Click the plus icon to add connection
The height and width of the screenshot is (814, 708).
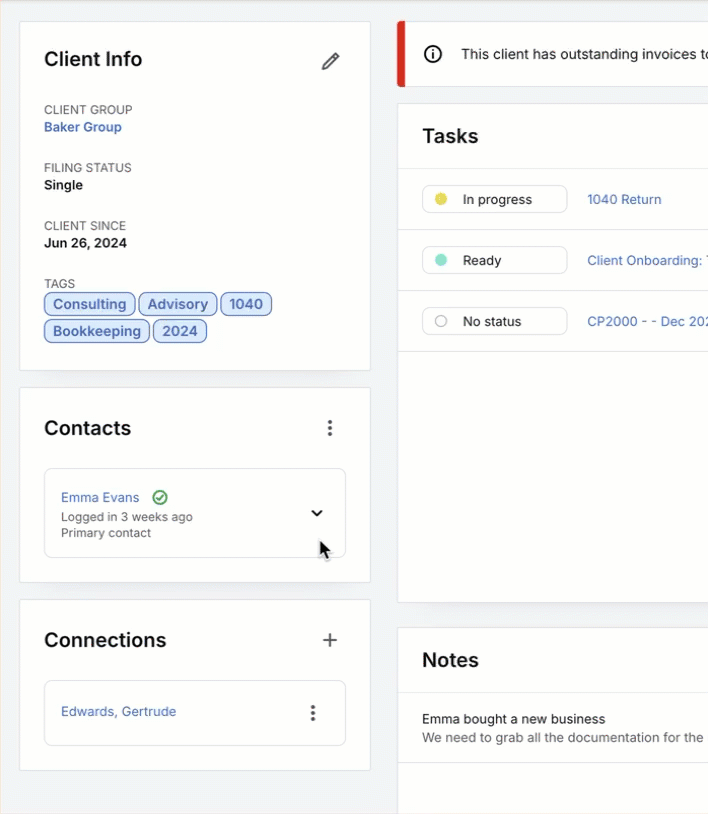tap(330, 640)
